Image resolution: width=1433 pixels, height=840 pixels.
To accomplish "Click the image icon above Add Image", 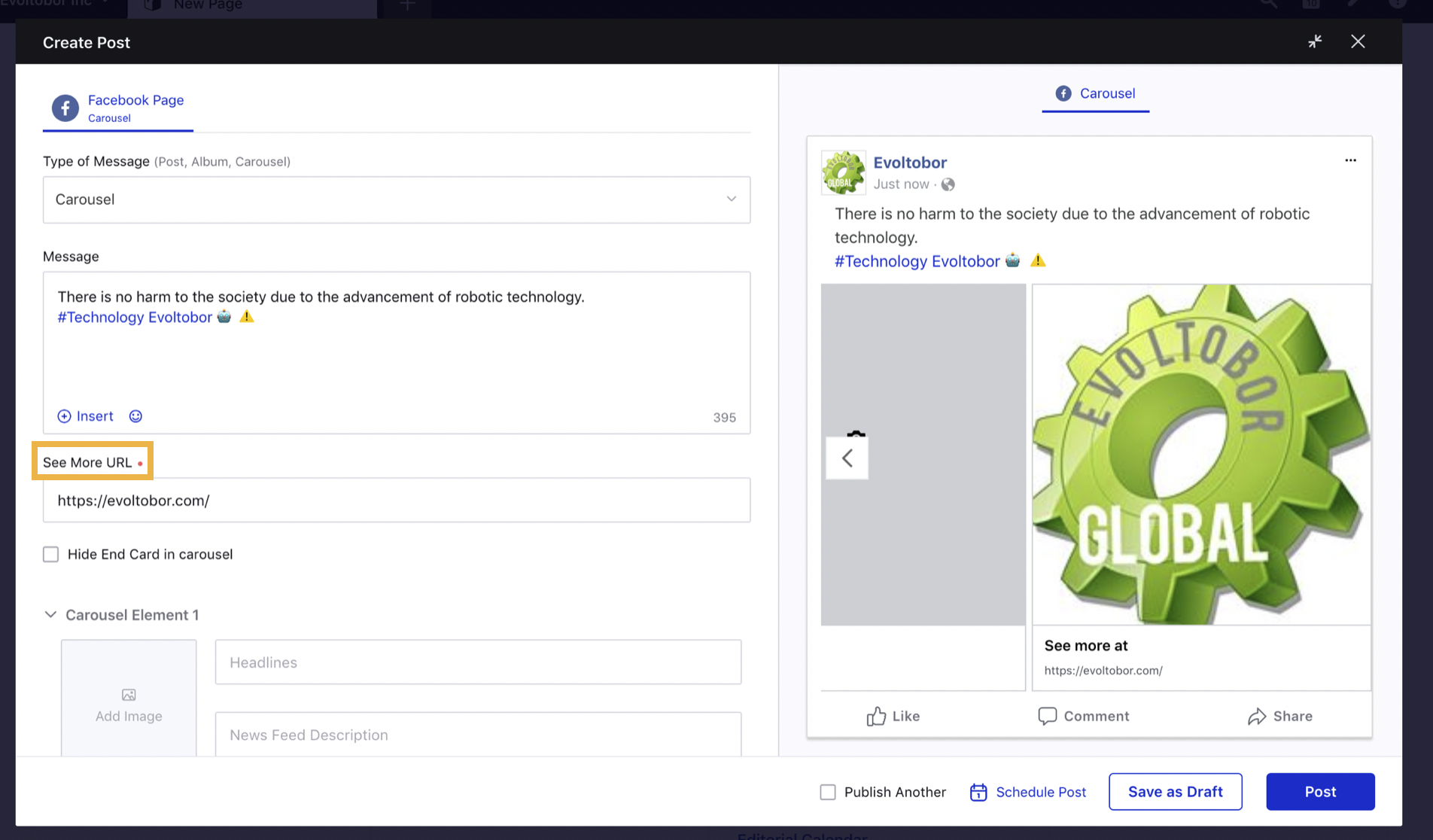I will (129, 695).
